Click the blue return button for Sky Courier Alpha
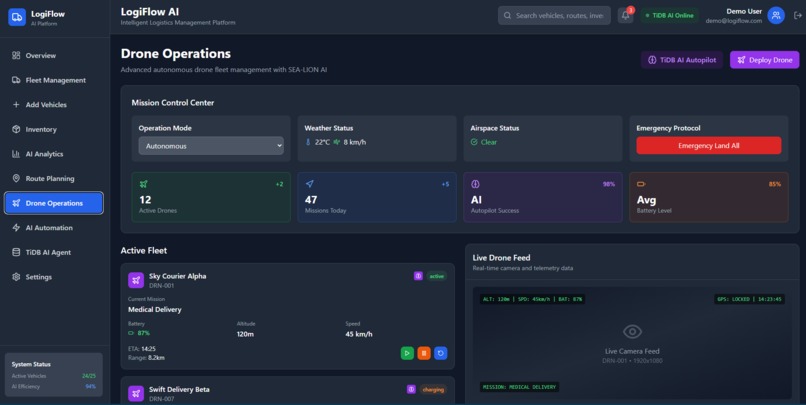The width and height of the screenshot is (806, 405). pyautogui.click(x=441, y=353)
